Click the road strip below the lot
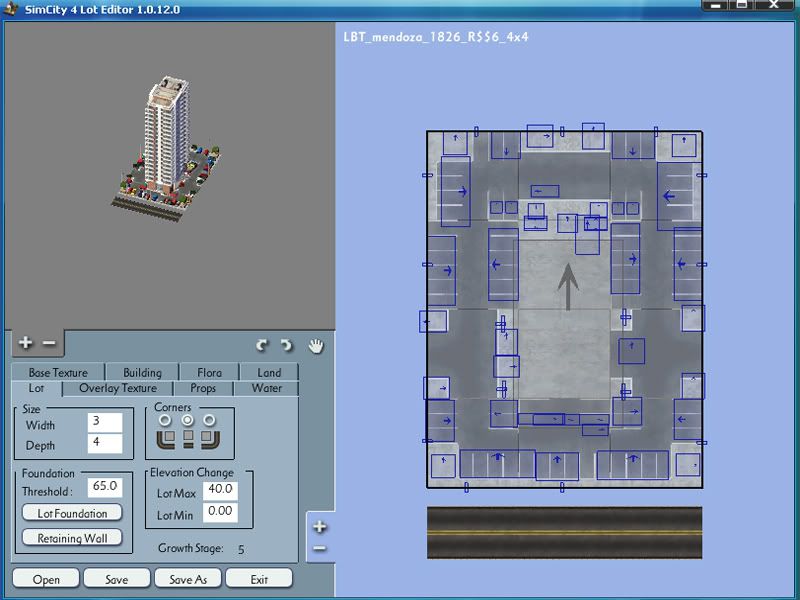The height and width of the screenshot is (600, 800). (x=564, y=532)
